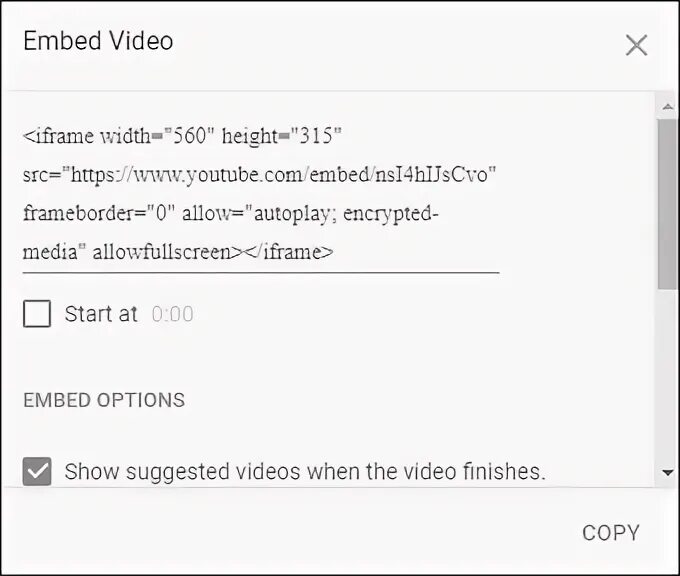Click the scrollbar track below the thumb

point(667,377)
